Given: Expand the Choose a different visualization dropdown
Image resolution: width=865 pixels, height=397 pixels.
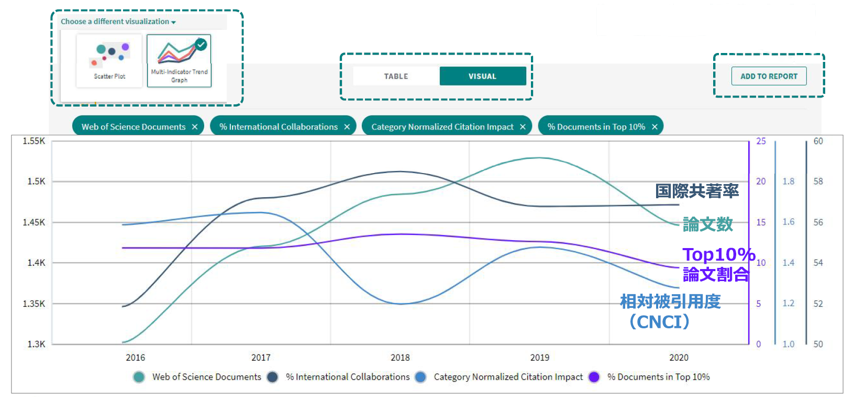Looking at the screenshot, I should coord(118,22).
